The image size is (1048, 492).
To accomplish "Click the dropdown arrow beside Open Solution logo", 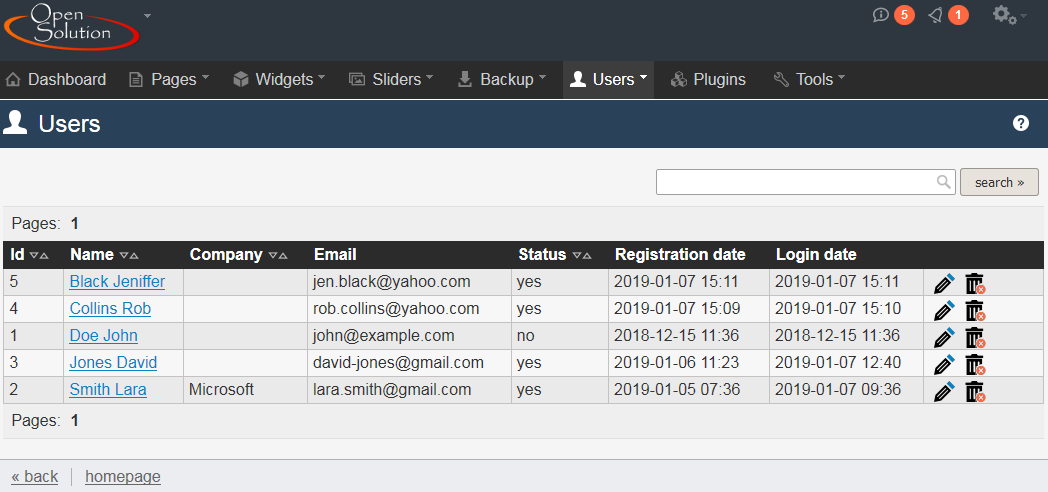I will coord(148,16).
